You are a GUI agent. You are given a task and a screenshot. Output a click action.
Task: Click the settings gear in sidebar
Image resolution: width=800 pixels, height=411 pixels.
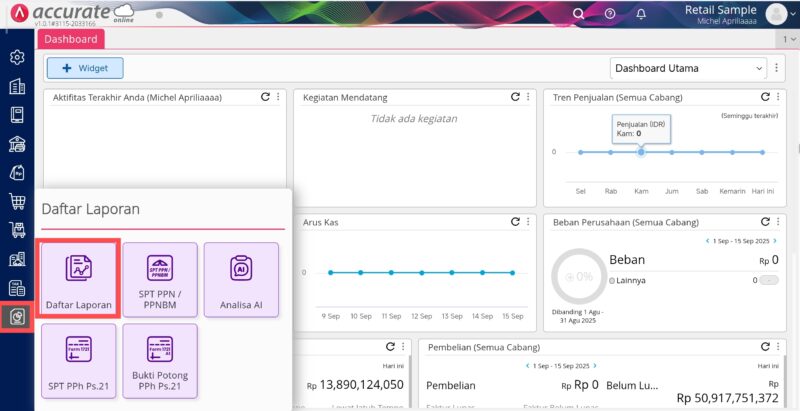17,57
